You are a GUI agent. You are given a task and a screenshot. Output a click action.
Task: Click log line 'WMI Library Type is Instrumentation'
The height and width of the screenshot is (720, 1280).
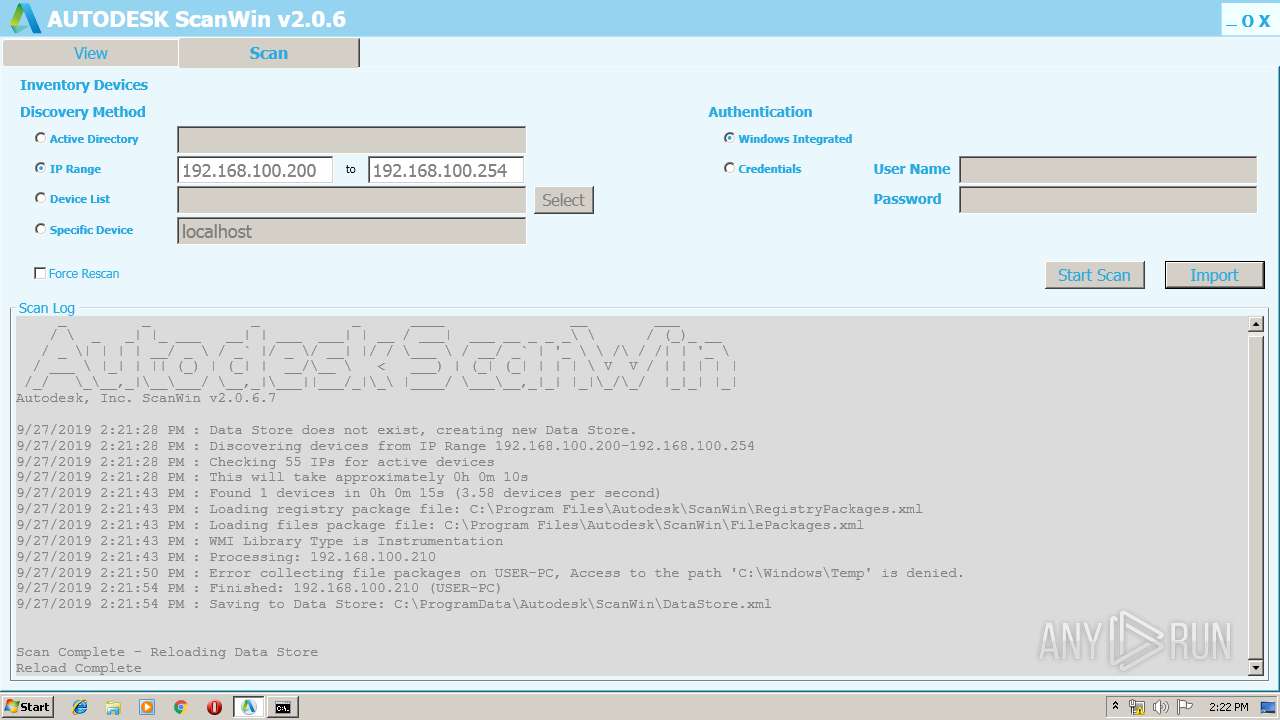tap(260, 541)
